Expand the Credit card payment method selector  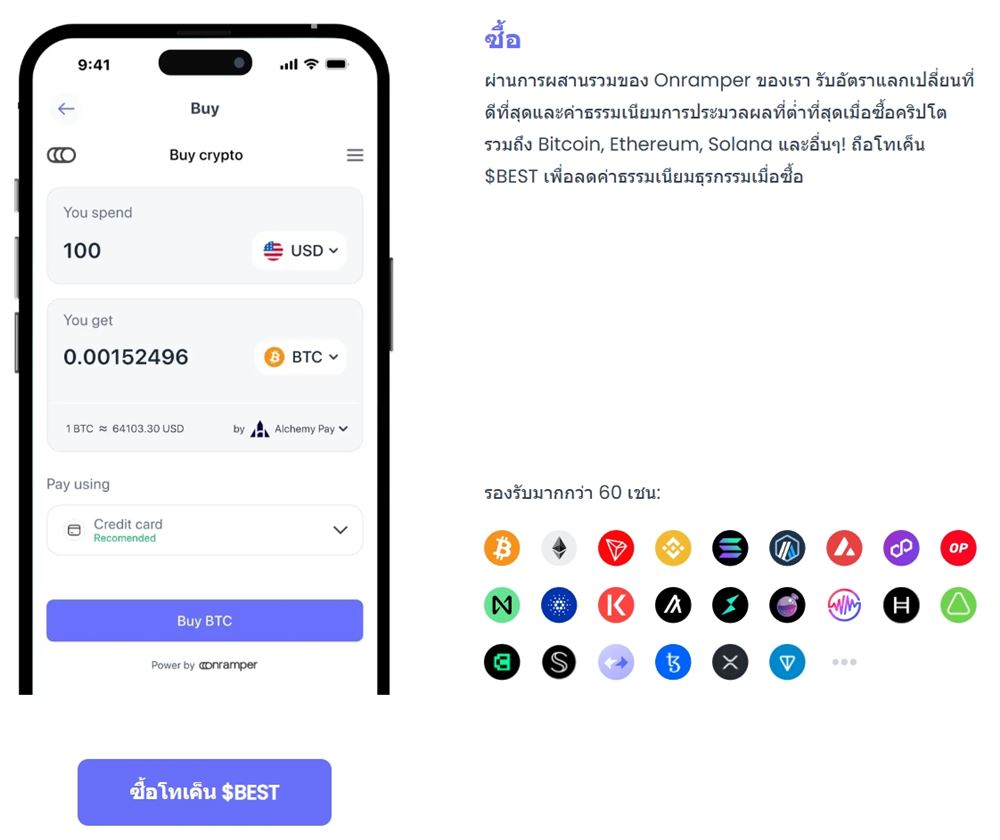(205, 530)
